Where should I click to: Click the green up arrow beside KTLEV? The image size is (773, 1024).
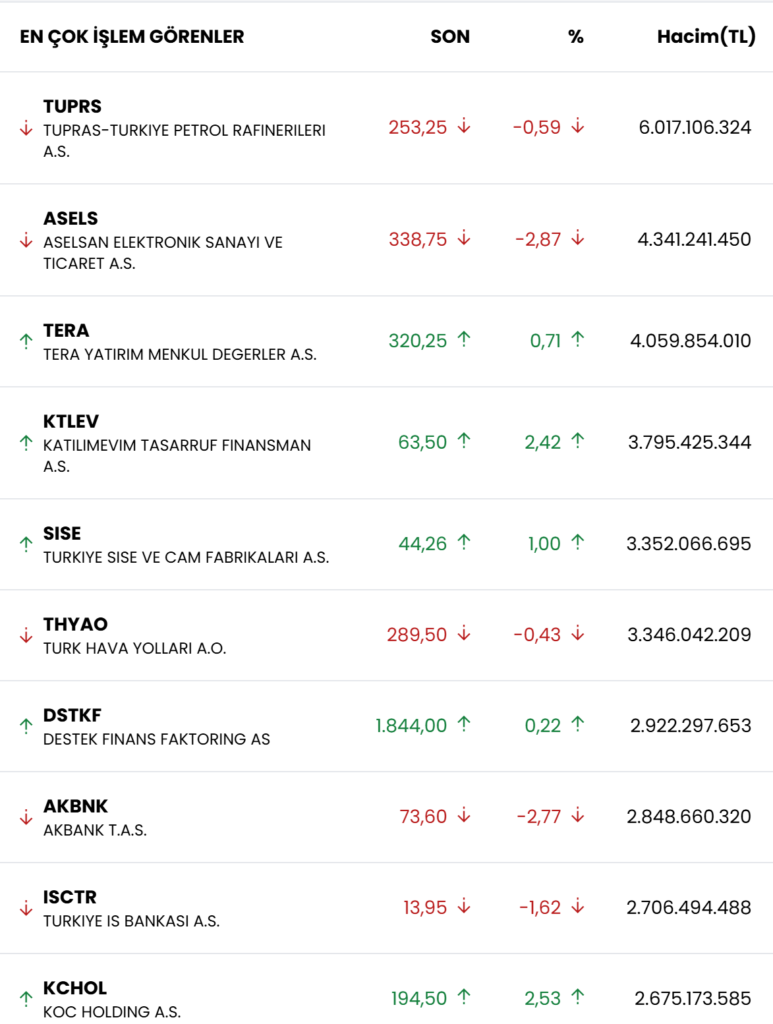[26, 443]
